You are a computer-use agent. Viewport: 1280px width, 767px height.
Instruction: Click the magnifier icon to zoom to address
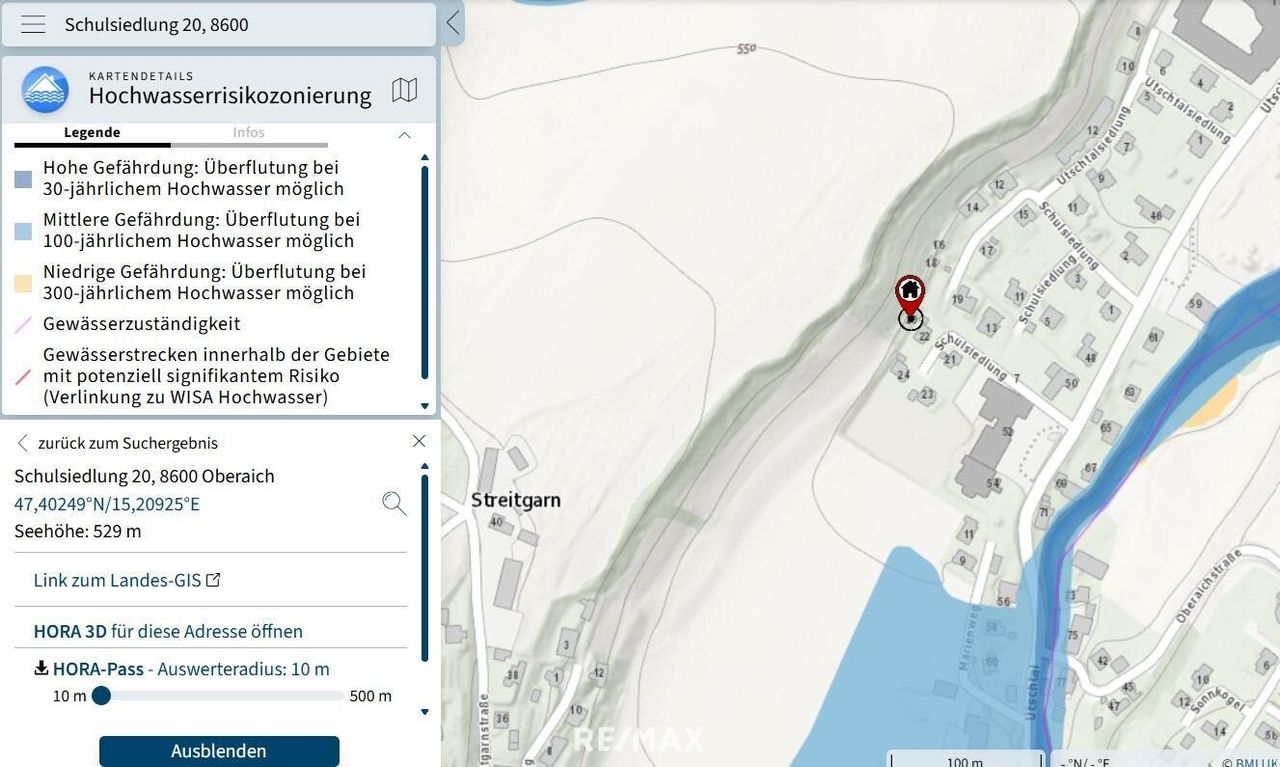394,503
